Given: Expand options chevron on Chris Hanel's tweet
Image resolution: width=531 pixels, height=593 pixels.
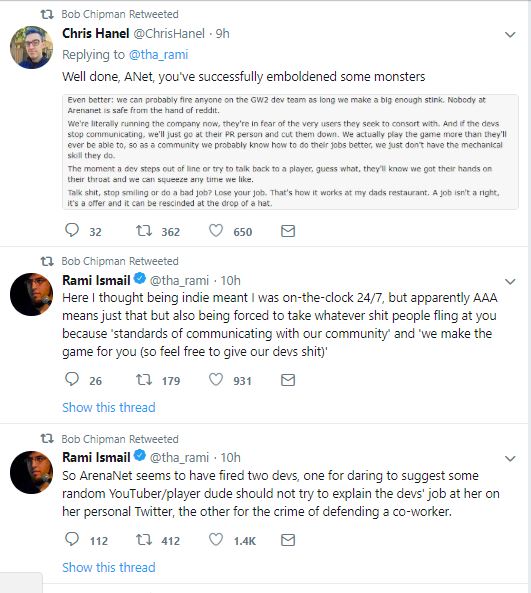Looking at the screenshot, I should pos(510,35).
